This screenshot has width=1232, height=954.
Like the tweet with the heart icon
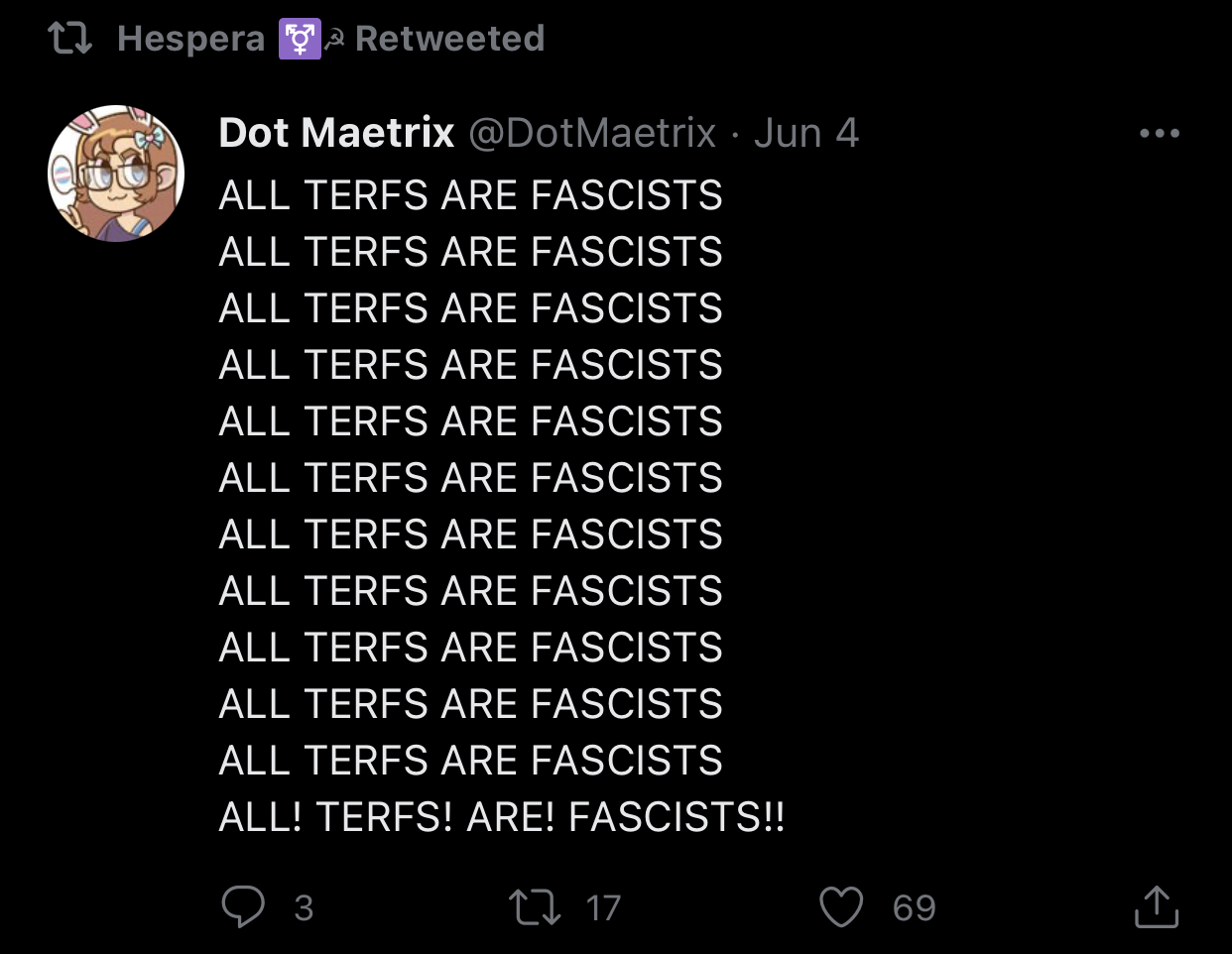tap(841, 906)
